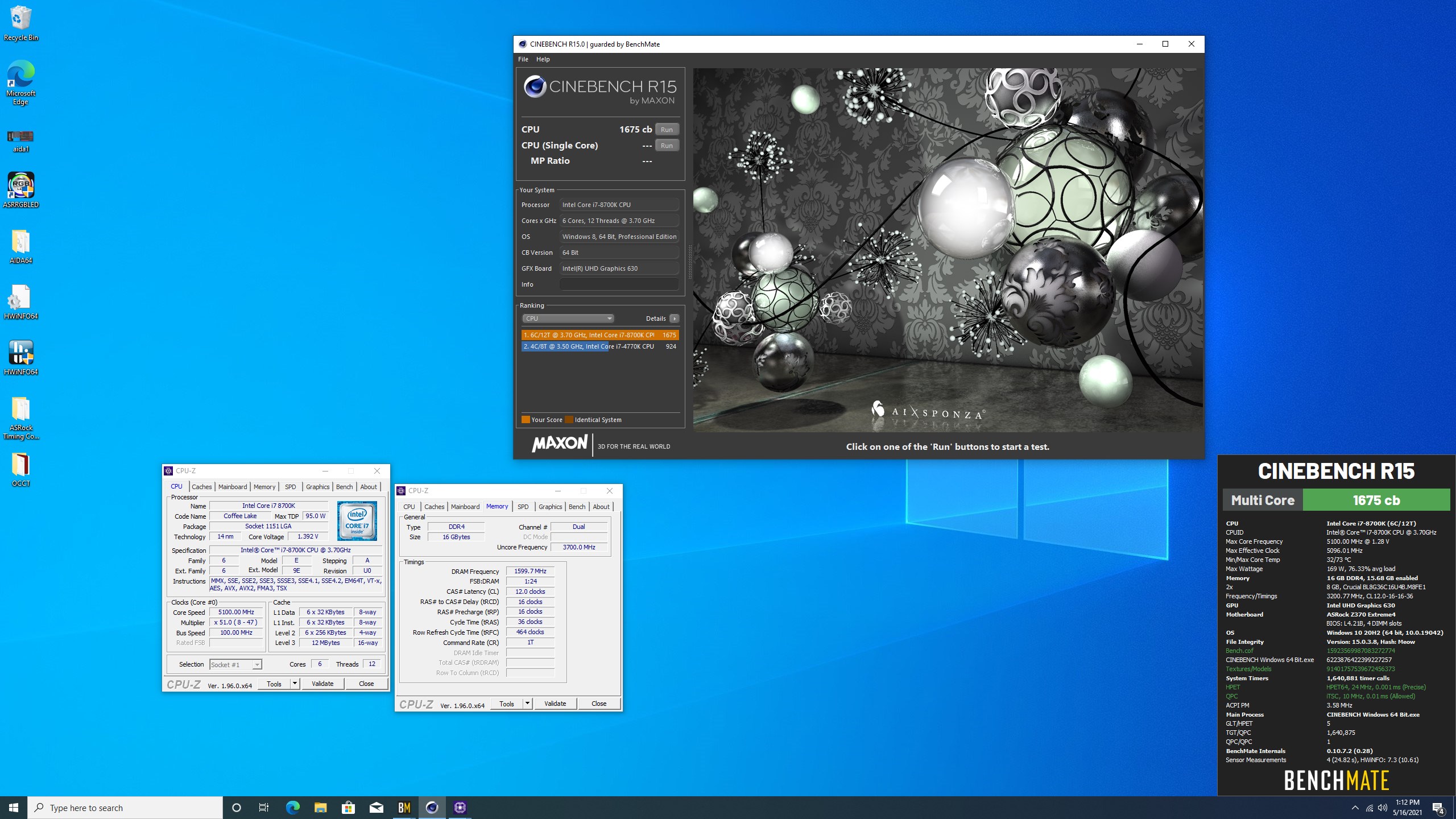This screenshot has width=1456, height=819.
Task: Switch to Graphics tab in left CPU-Z
Action: pos(317,487)
